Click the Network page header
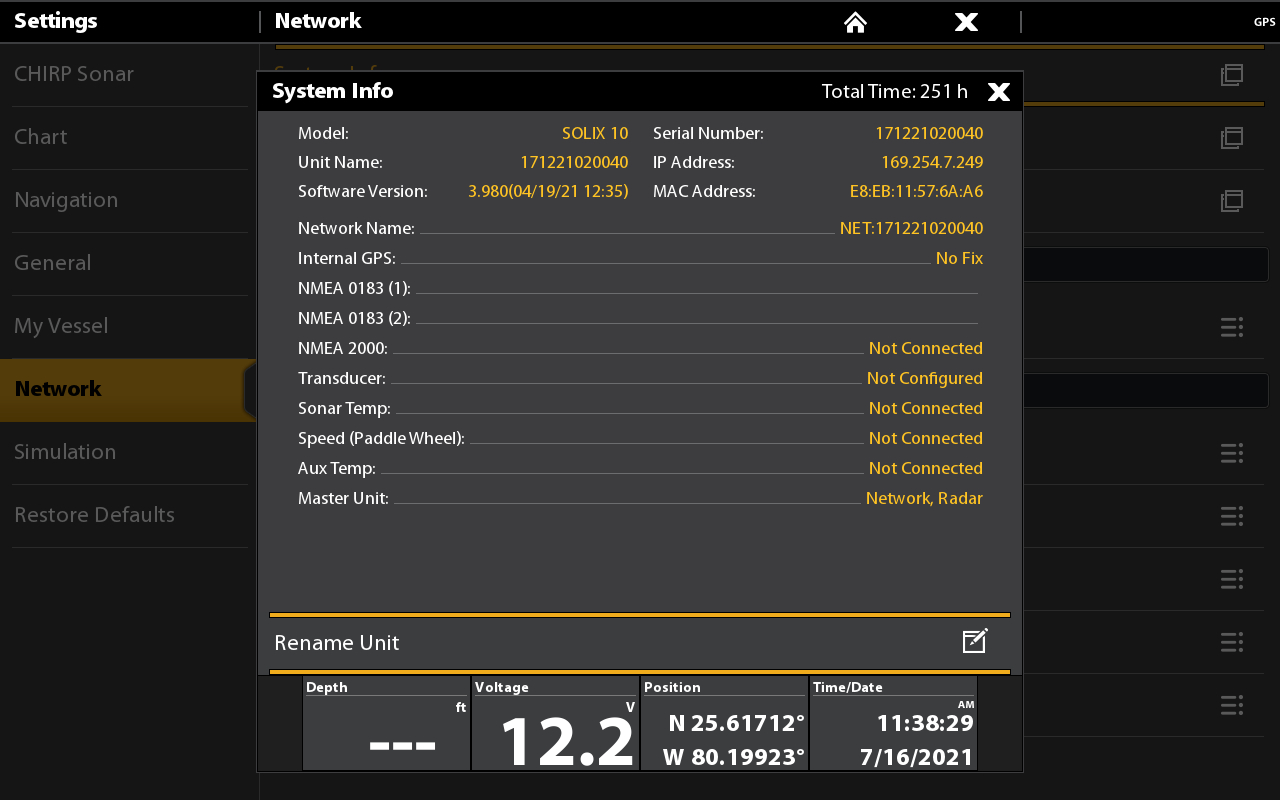The width and height of the screenshot is (1280, 800). click(318, 21)
